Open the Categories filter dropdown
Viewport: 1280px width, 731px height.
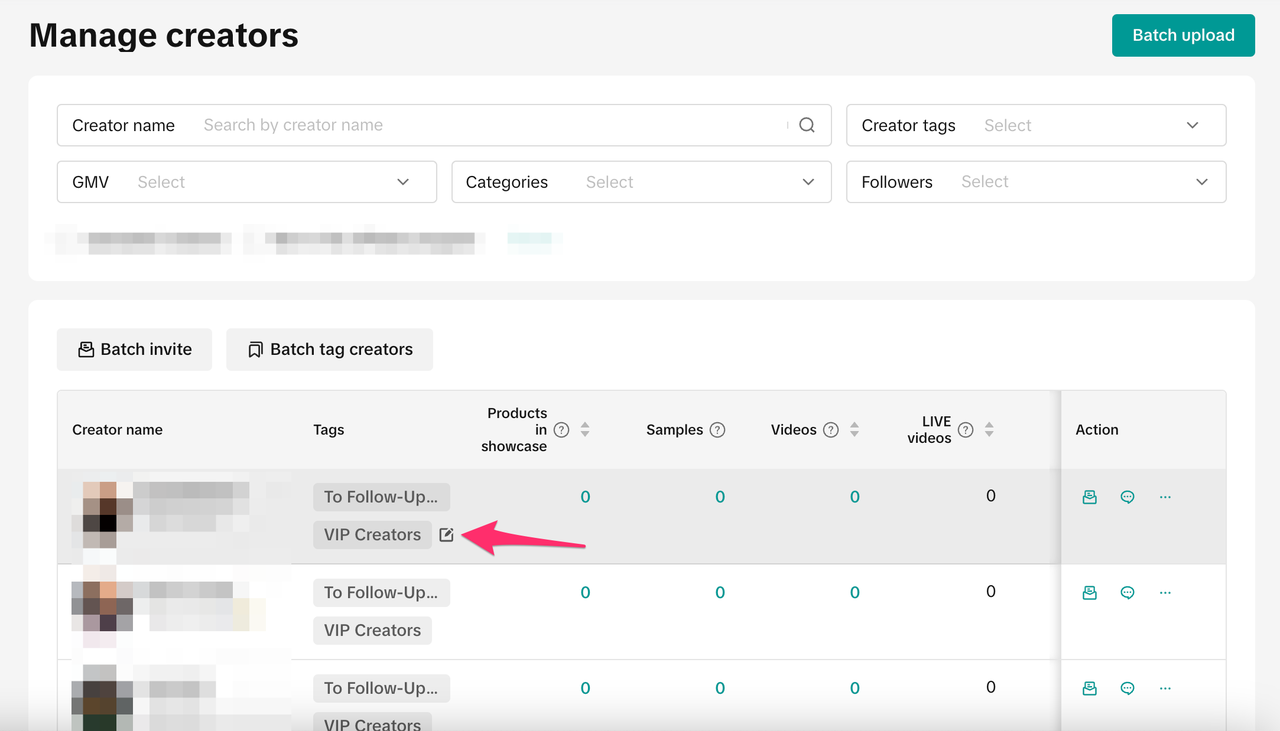coord(641,182)
